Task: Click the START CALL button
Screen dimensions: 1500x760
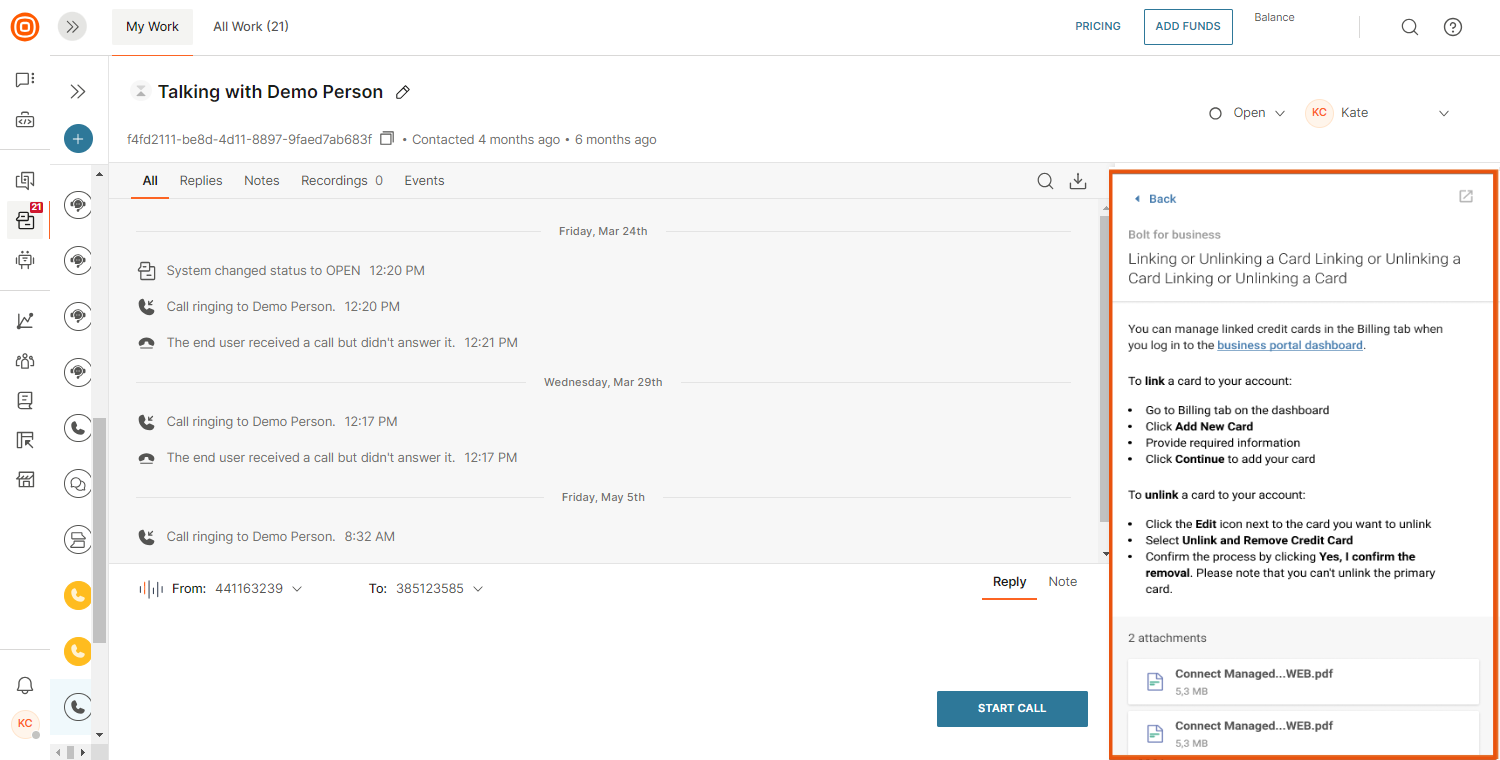Action: coord(1012,708)
